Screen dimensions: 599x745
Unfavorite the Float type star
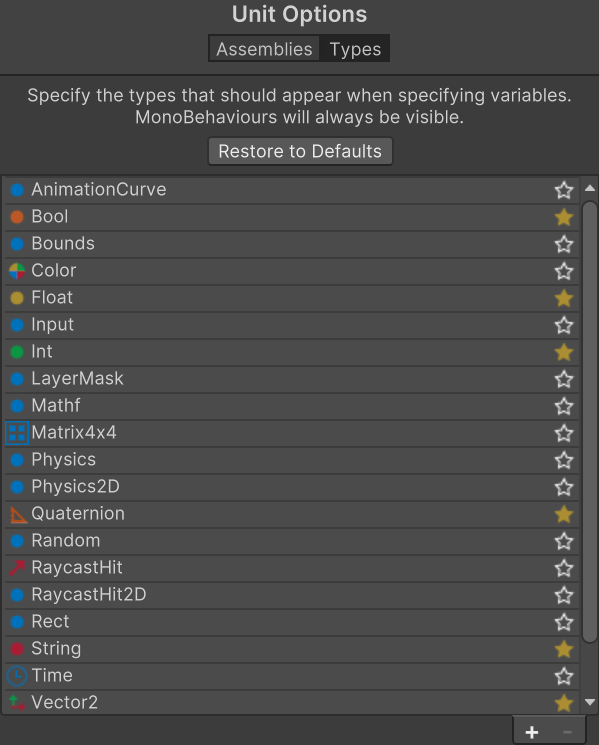(x=564, y=298)
